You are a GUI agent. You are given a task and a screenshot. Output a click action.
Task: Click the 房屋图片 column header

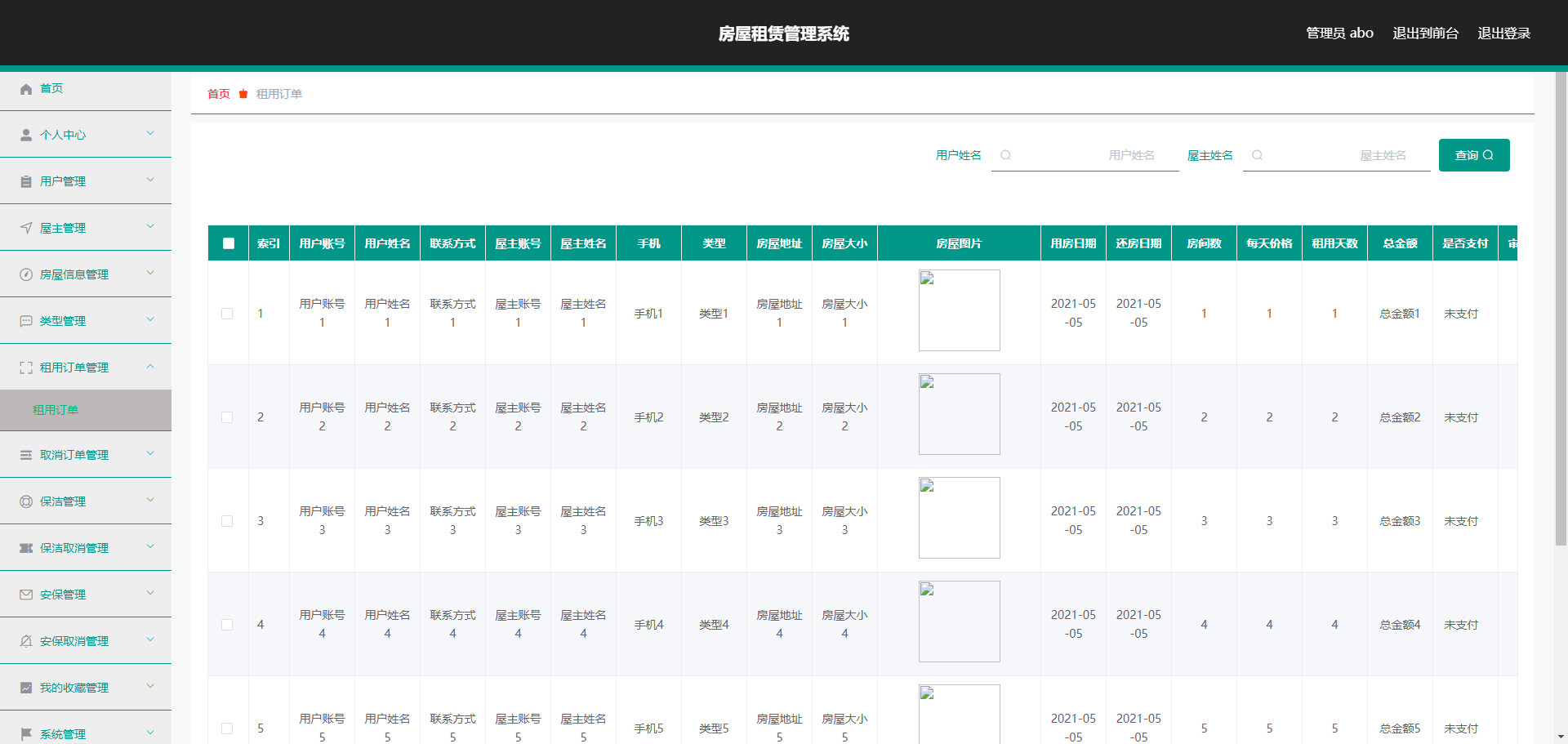(959, 243)
